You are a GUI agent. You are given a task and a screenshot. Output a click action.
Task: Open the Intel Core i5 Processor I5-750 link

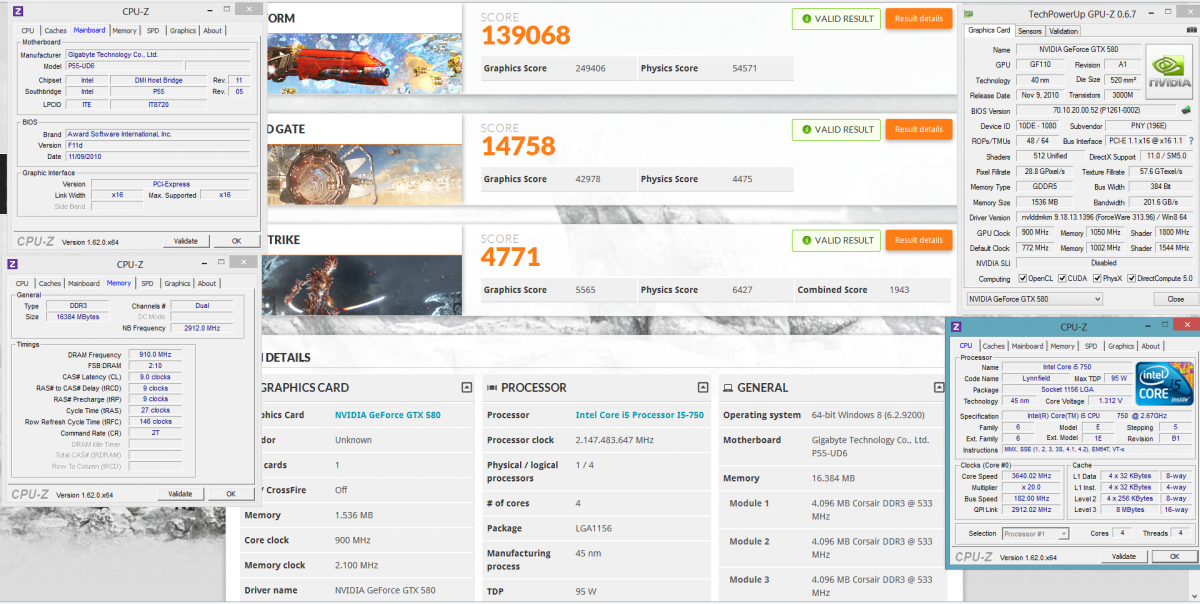640,415
